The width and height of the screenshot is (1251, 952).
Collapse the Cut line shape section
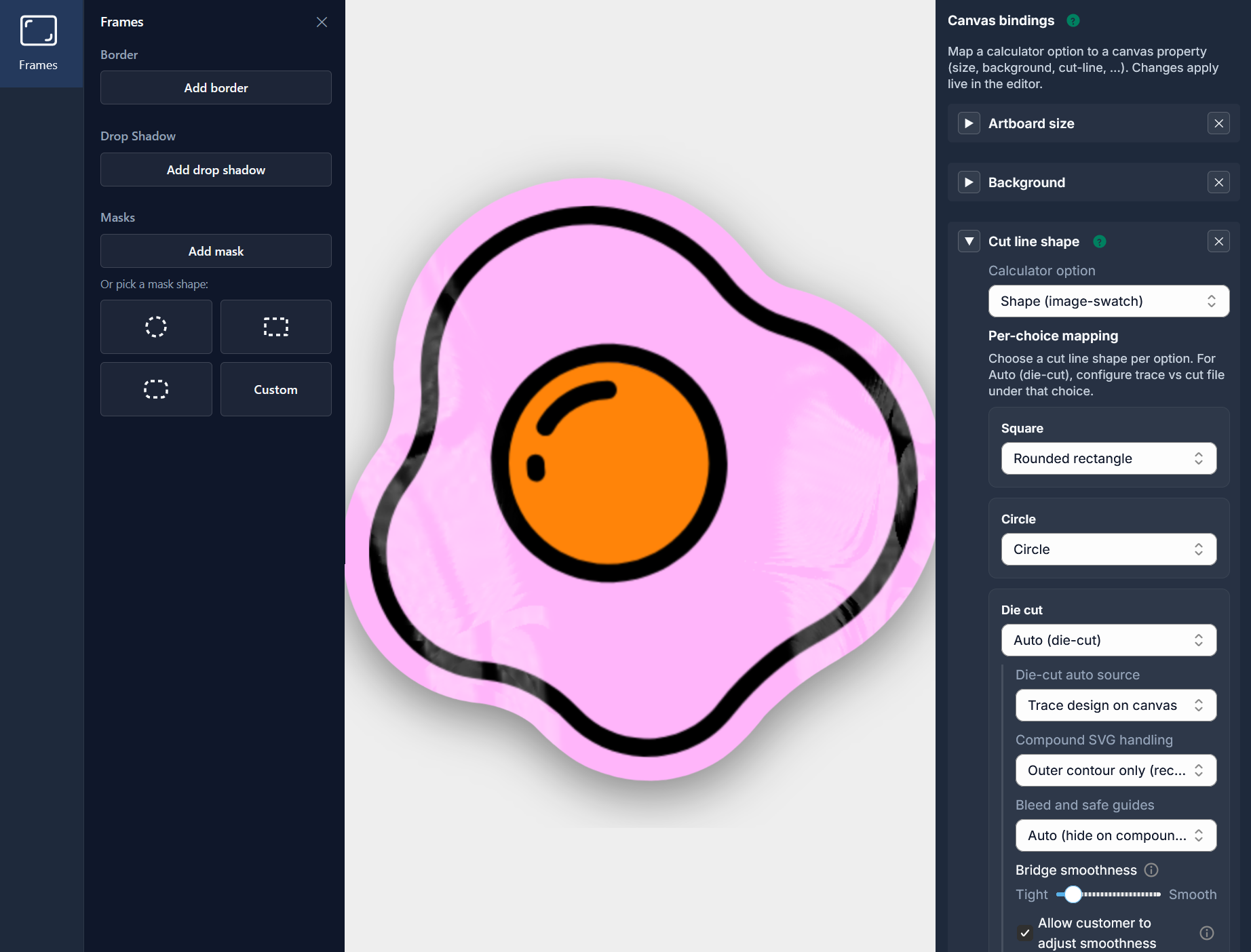[x=969, y=241]
